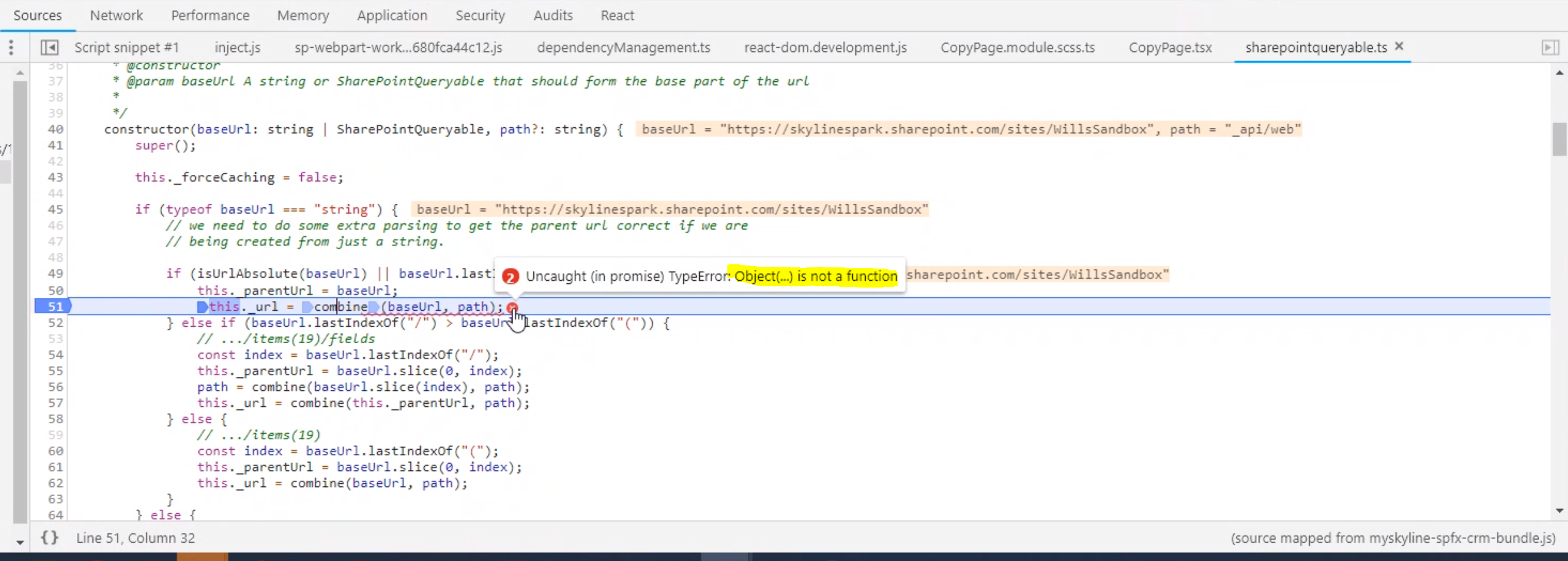Viewport: 1568px width, 561px height.
Task: Open the inject.js file tab
Action: pyautogui.click(x=238, y=47)
